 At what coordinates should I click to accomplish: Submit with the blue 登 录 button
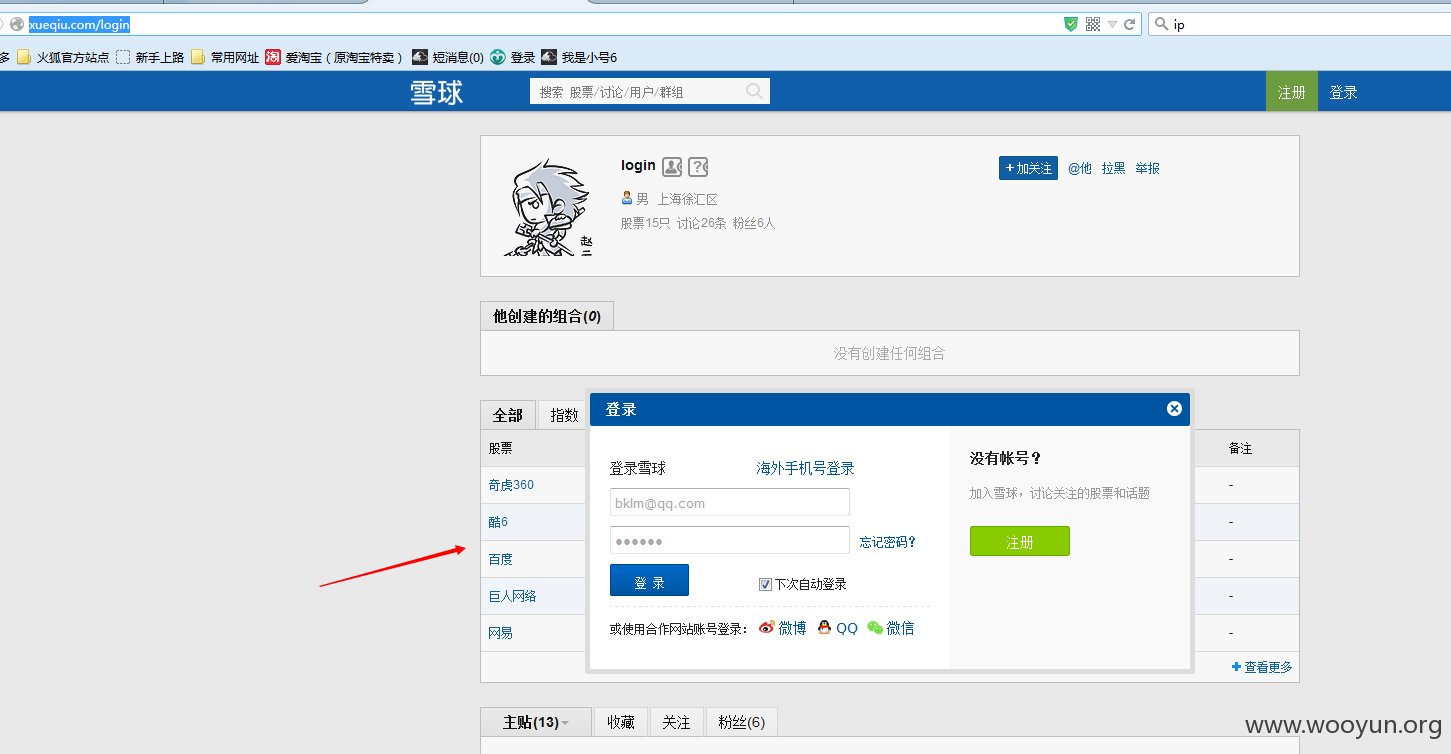649,580
